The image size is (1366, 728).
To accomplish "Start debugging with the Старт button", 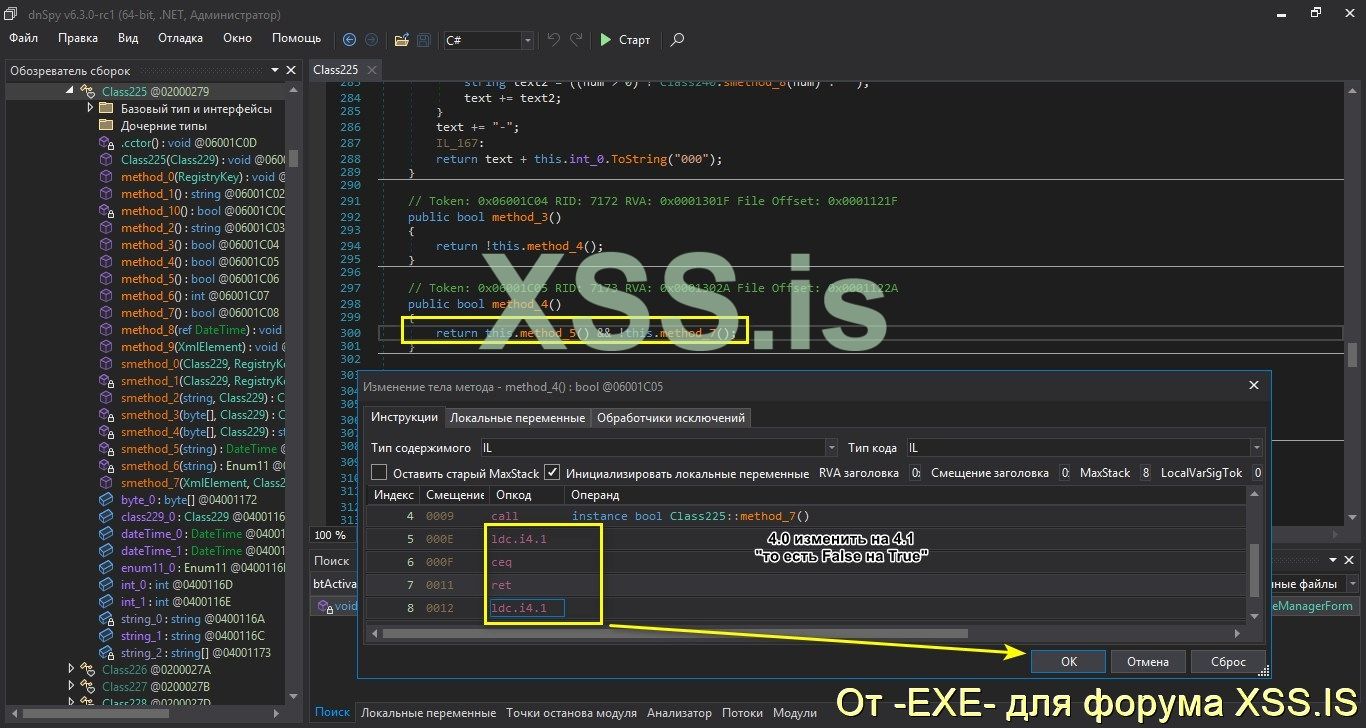I will [x=625, y=40].
